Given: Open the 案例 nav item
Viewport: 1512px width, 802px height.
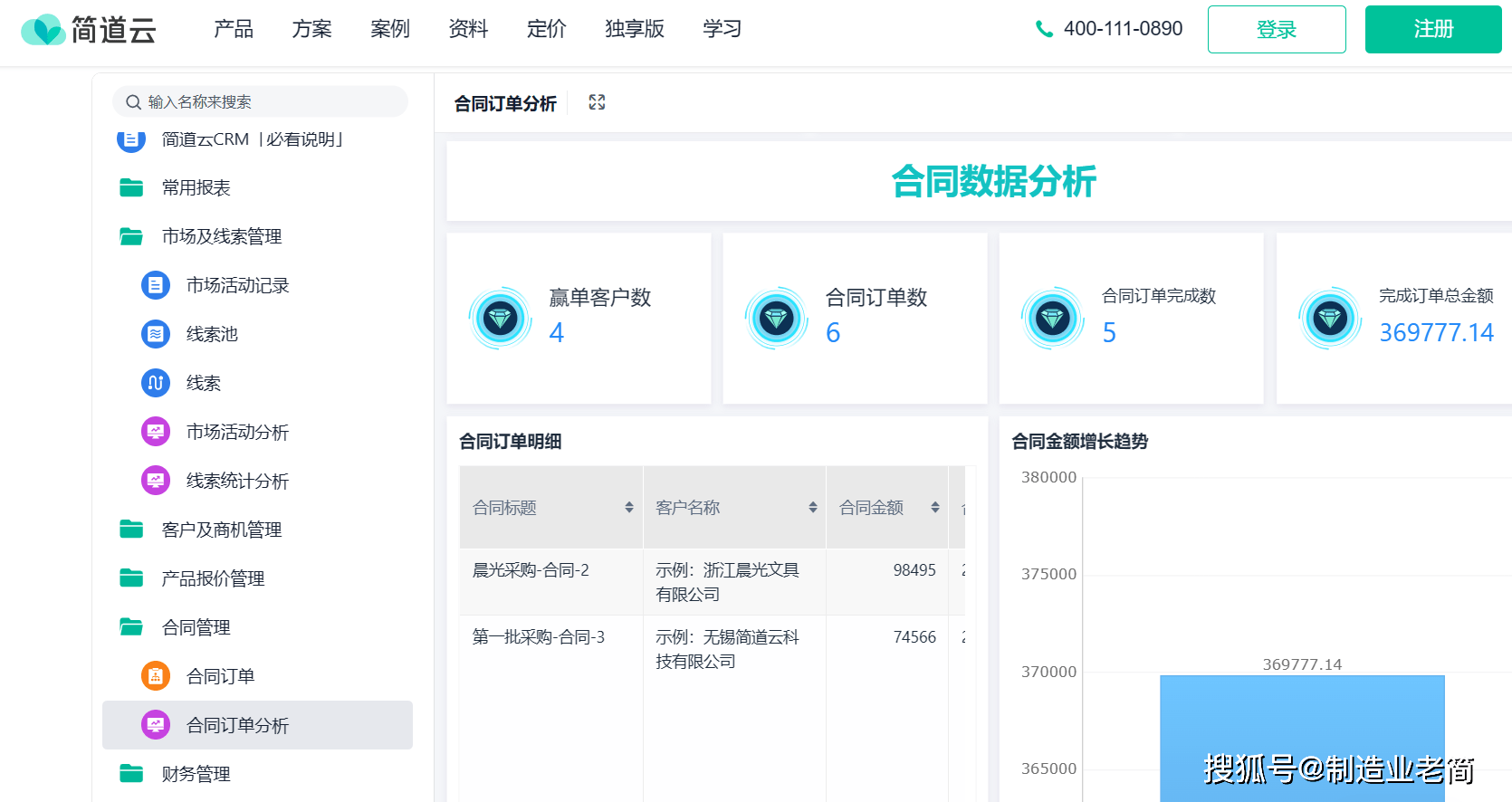Looking at the screenshot, I should point(390,29).
